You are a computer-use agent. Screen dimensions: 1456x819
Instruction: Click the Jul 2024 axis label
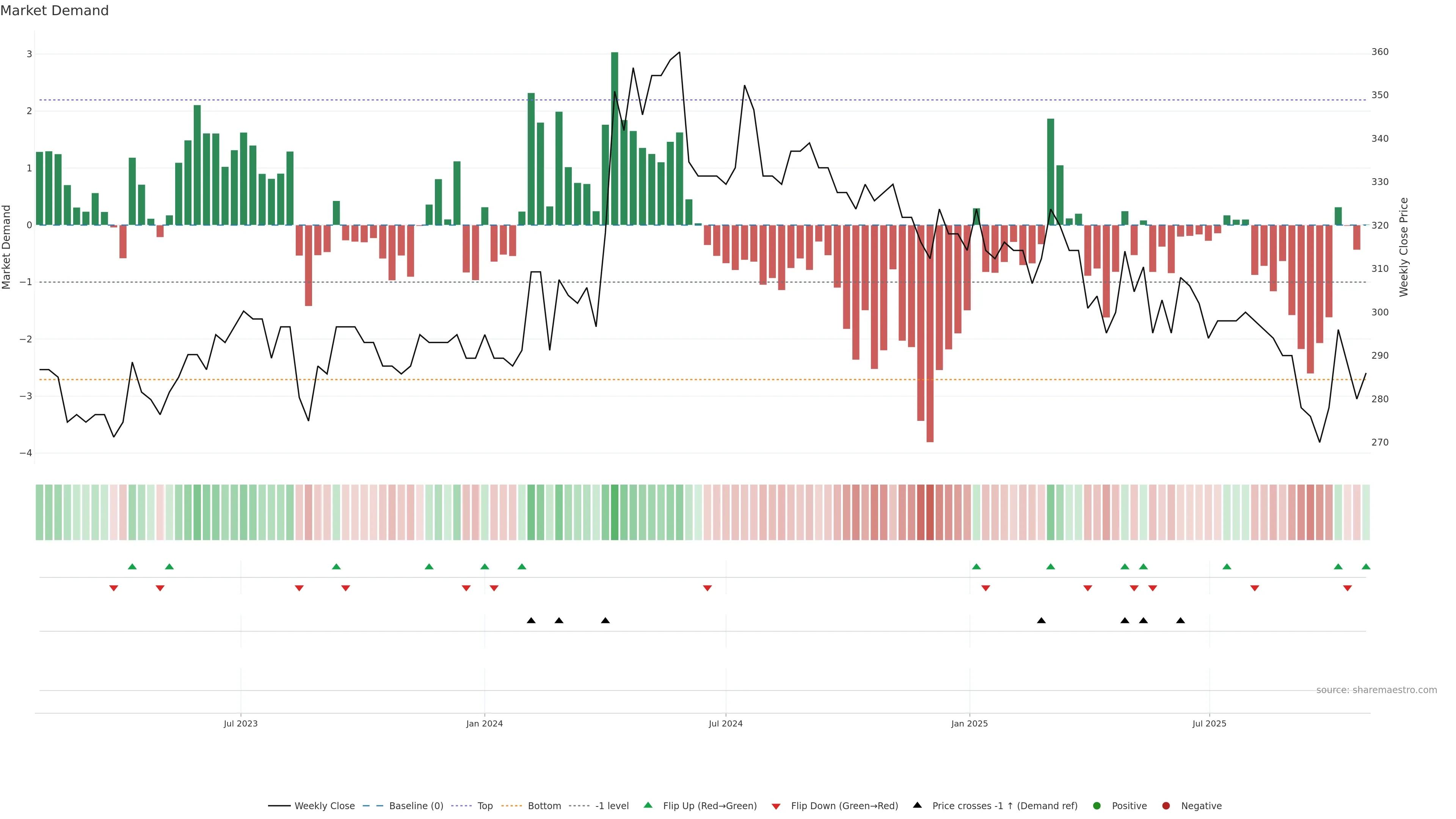click(x=726, y=723)
